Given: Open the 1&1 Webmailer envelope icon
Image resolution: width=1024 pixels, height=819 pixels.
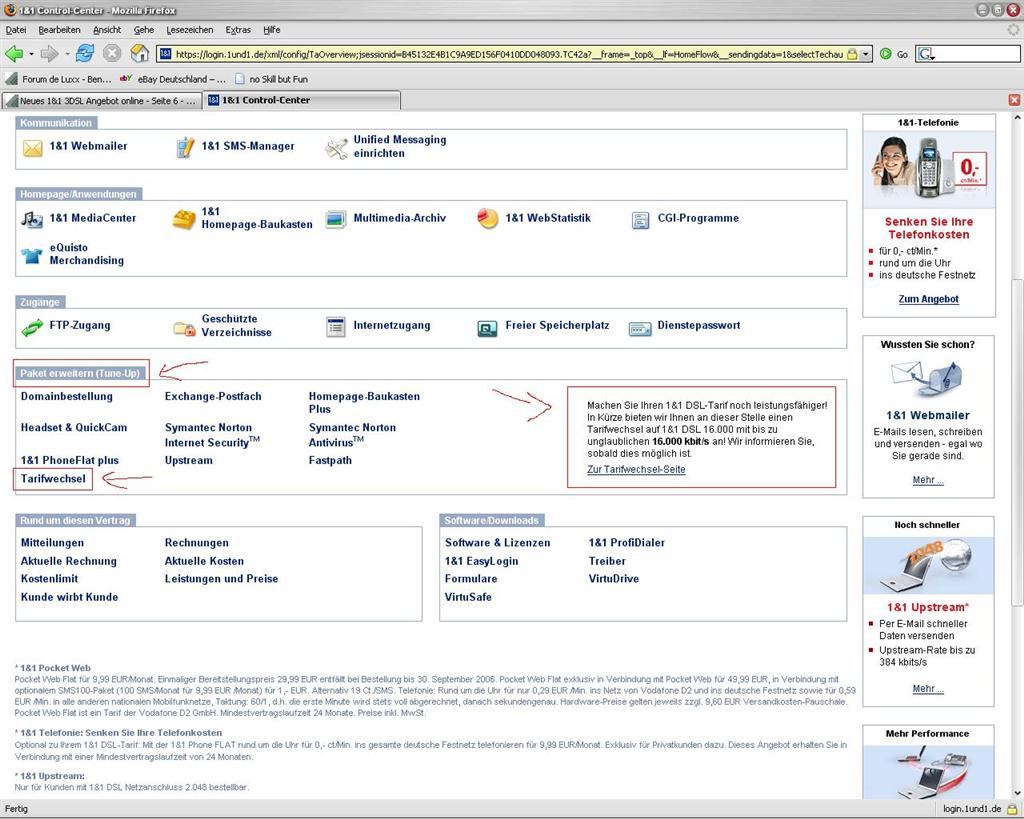Looking at the screenshot, I should pyautogui.click(x=32, y=148).
